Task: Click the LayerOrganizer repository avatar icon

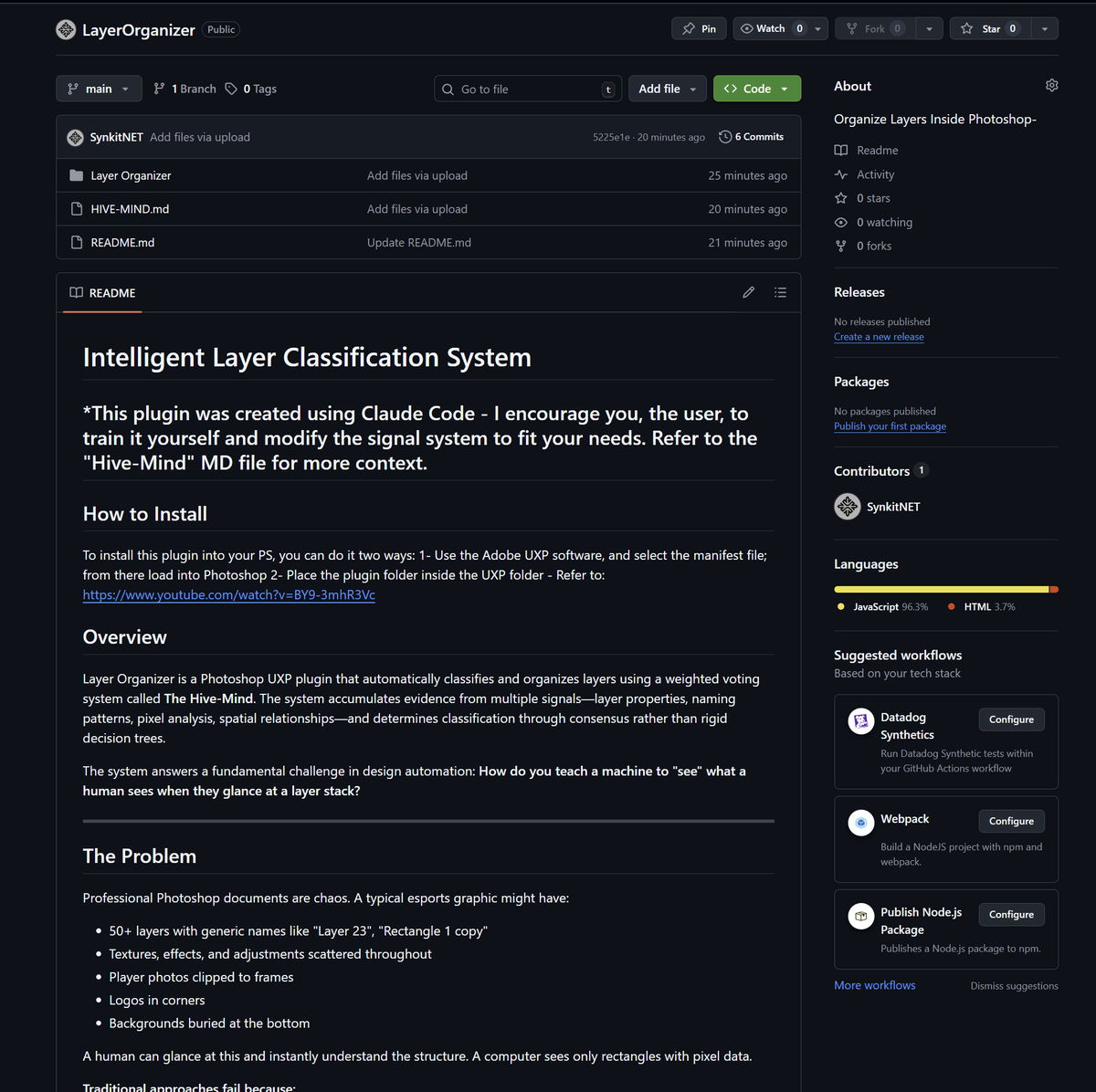Action: 66,30
